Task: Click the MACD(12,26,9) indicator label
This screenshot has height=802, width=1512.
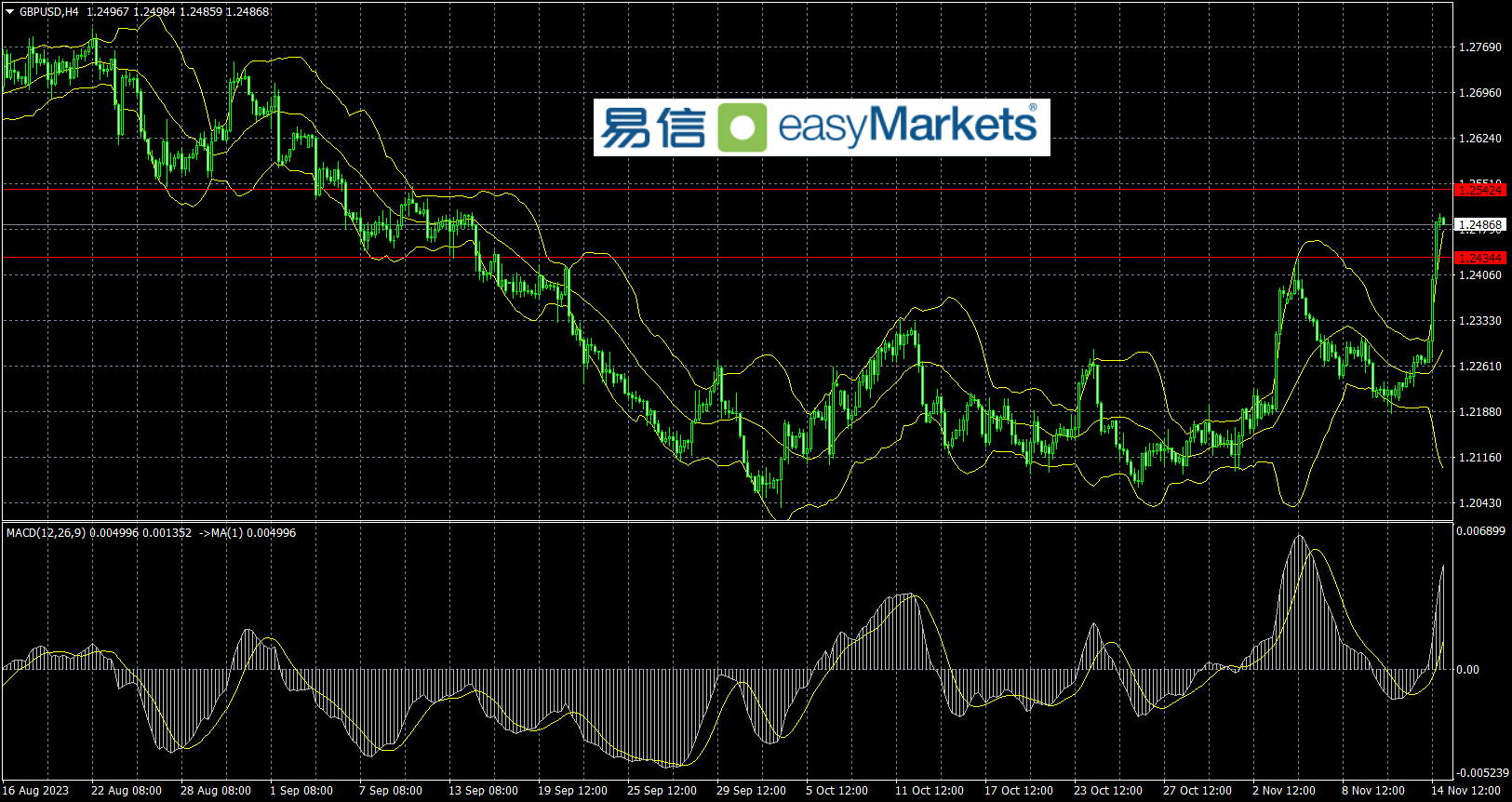Action: click(x=46, y=533)
